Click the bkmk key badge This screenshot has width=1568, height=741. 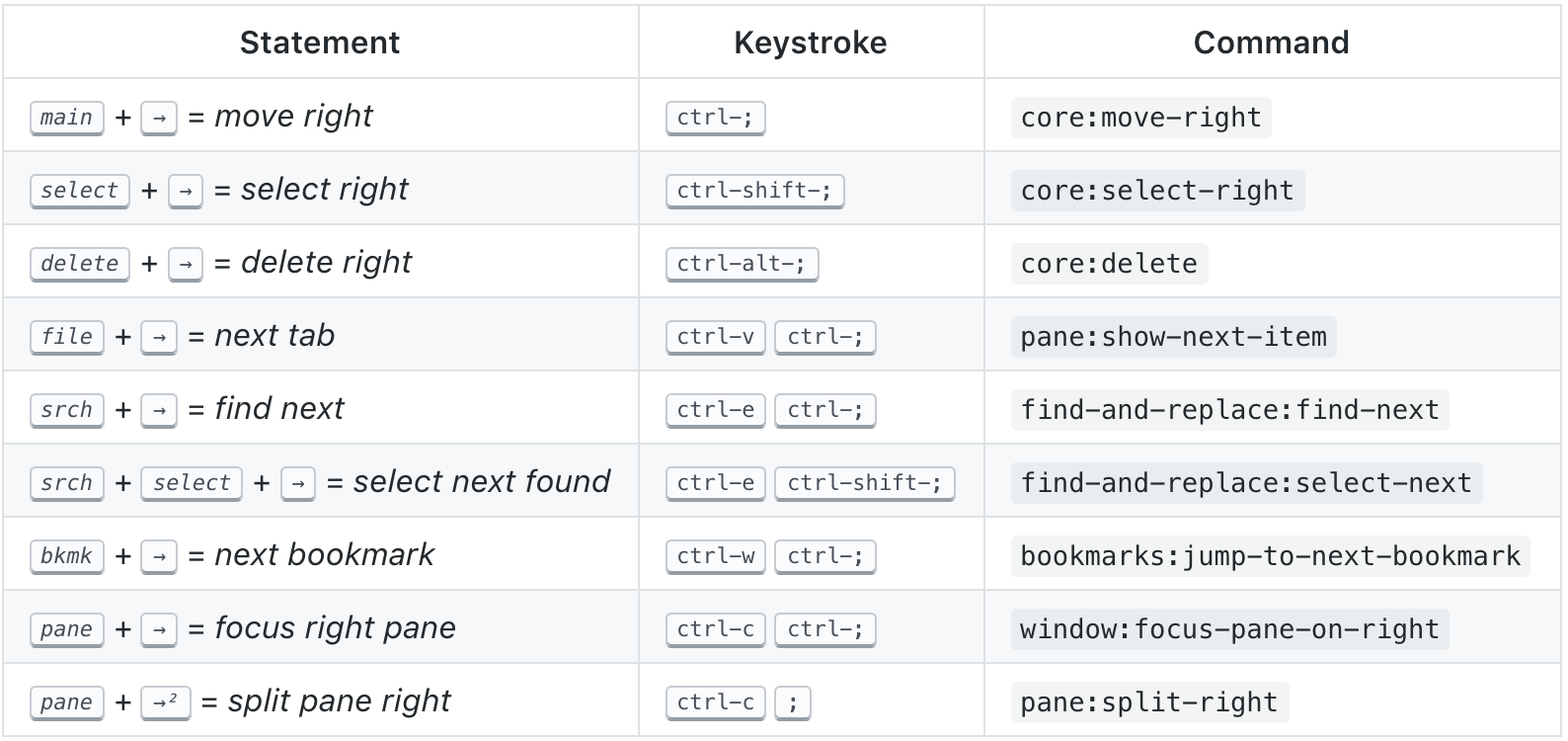click(x=66, y=556)
